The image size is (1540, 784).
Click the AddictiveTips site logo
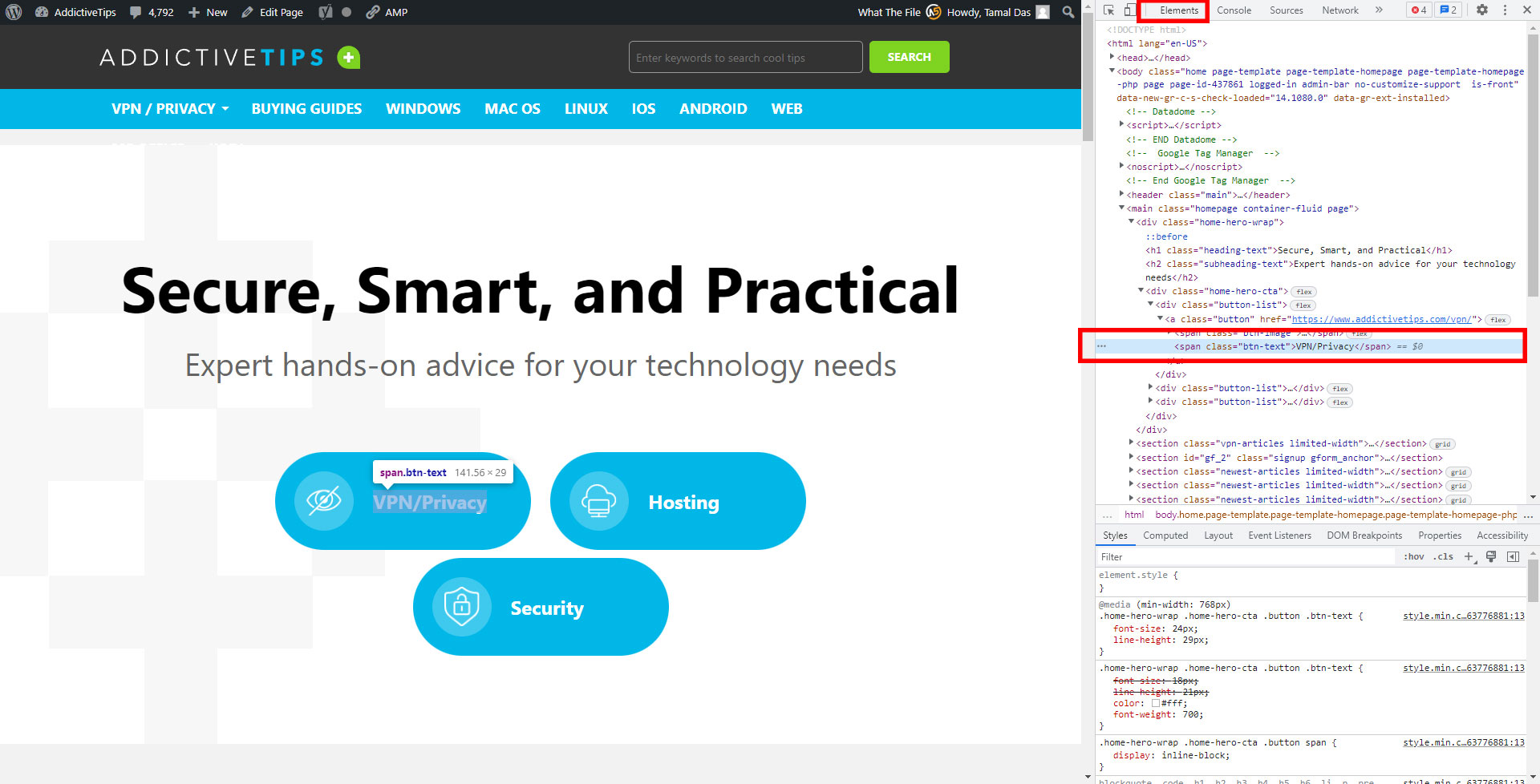212,58
